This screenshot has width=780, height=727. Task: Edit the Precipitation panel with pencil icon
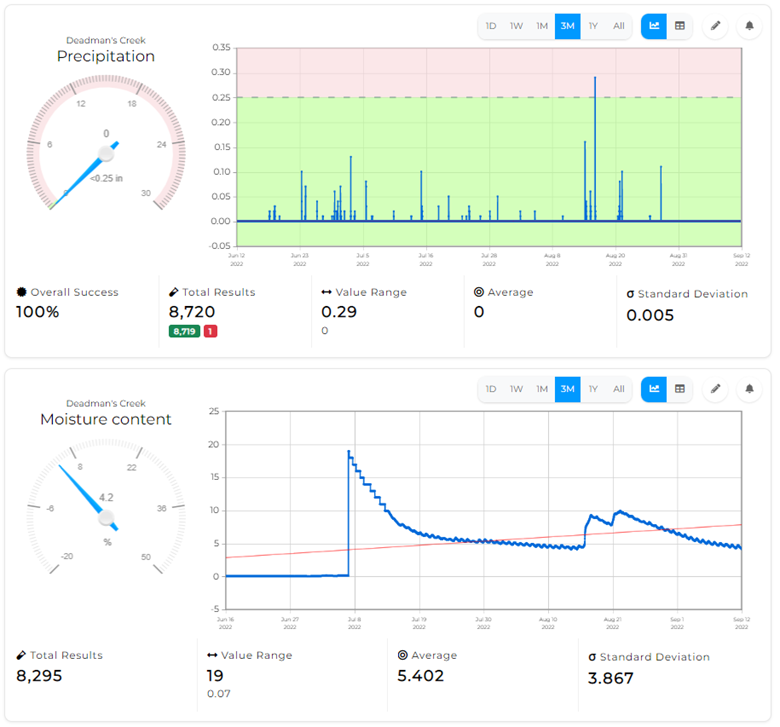tap(715, 26)
